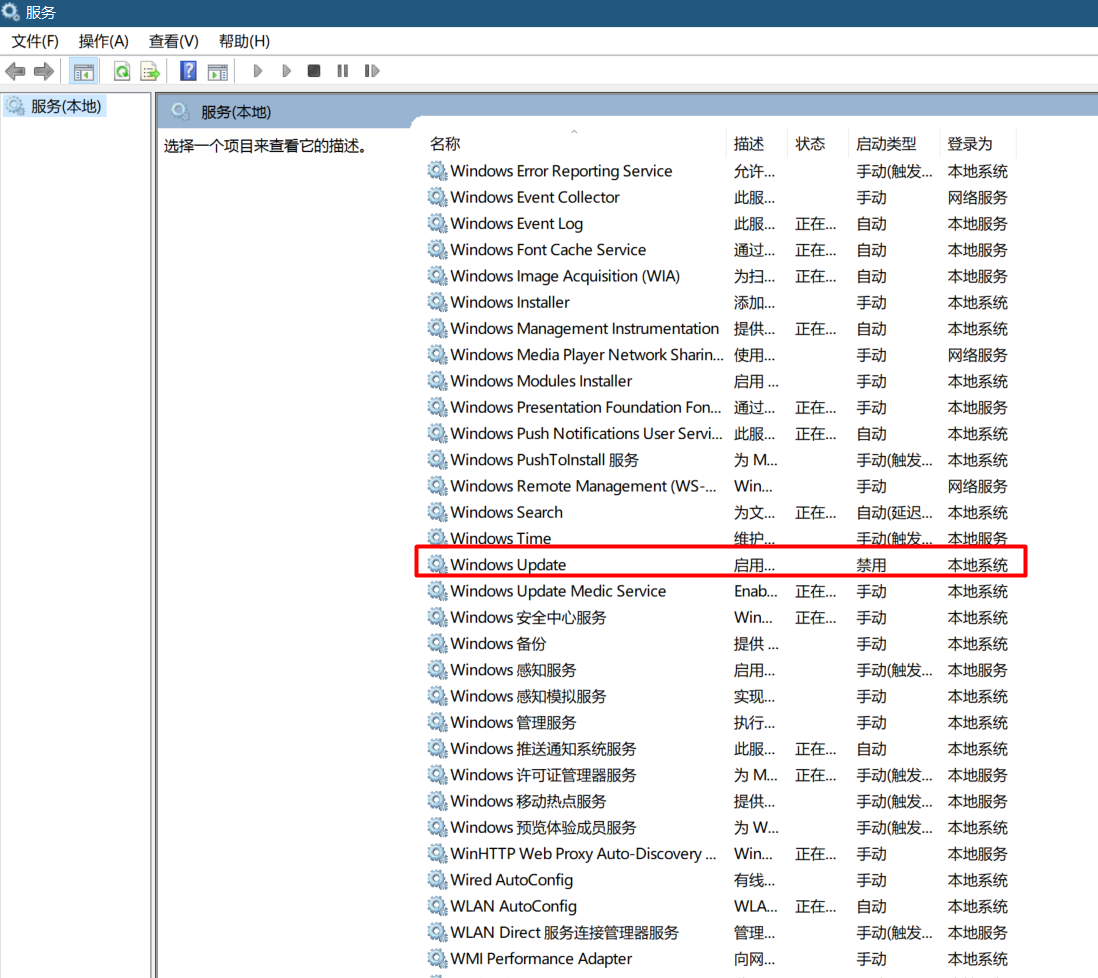The height and width of the screenshot is (978, 1098).
Task: Click gear icon beside Windows Modules Installer
Action: click(438, 381)
